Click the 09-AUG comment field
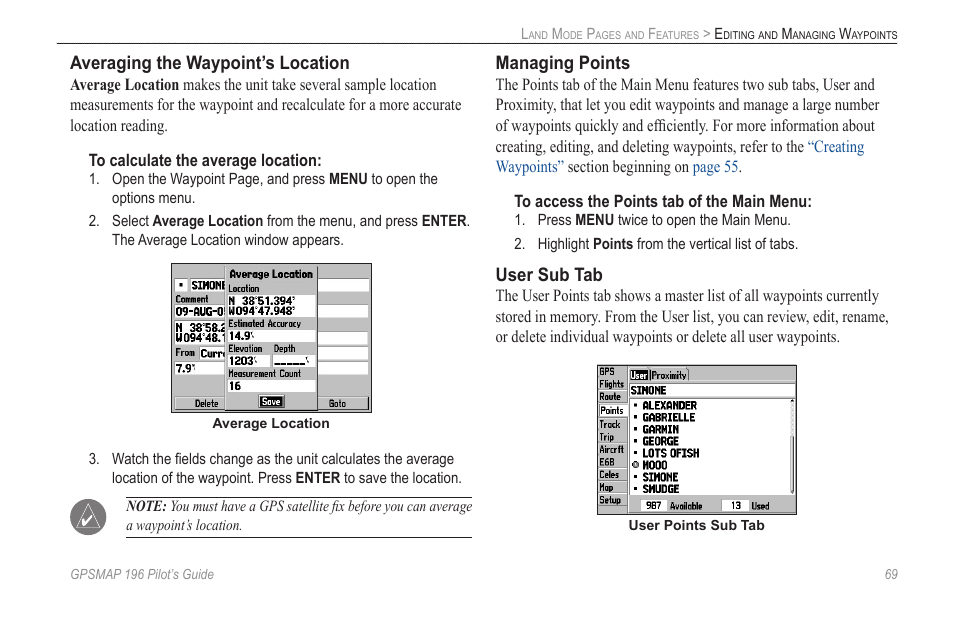Screen dimensions: 954x618 (200, 311)
